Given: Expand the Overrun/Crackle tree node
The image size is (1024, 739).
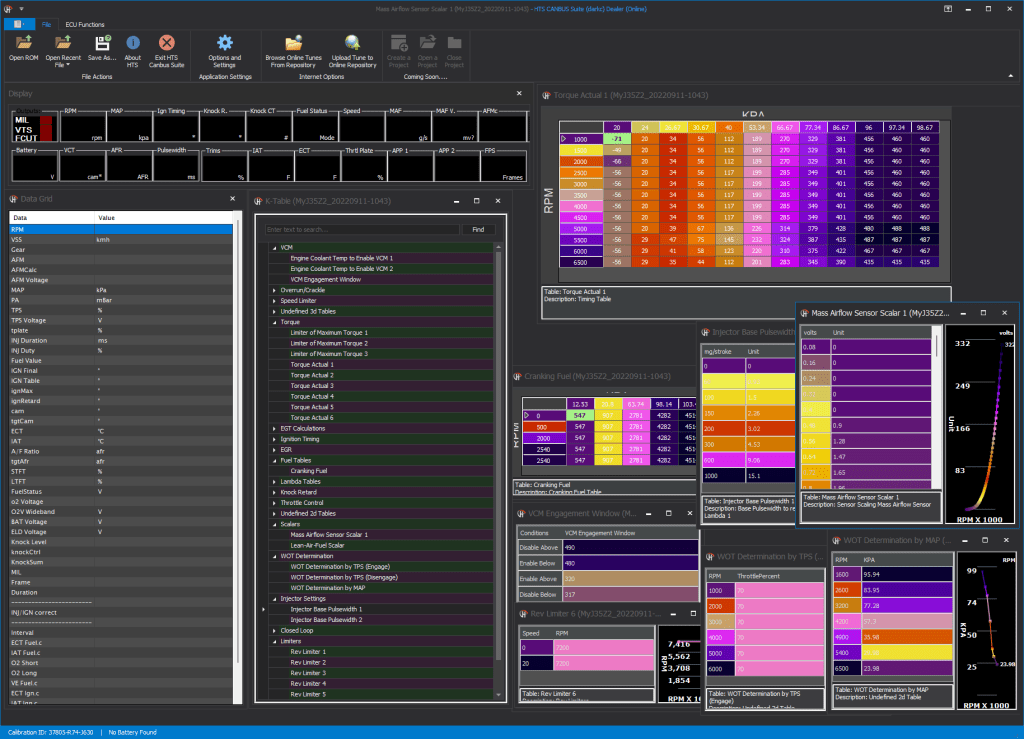Looking at the screenshot, I should point(275,290).
